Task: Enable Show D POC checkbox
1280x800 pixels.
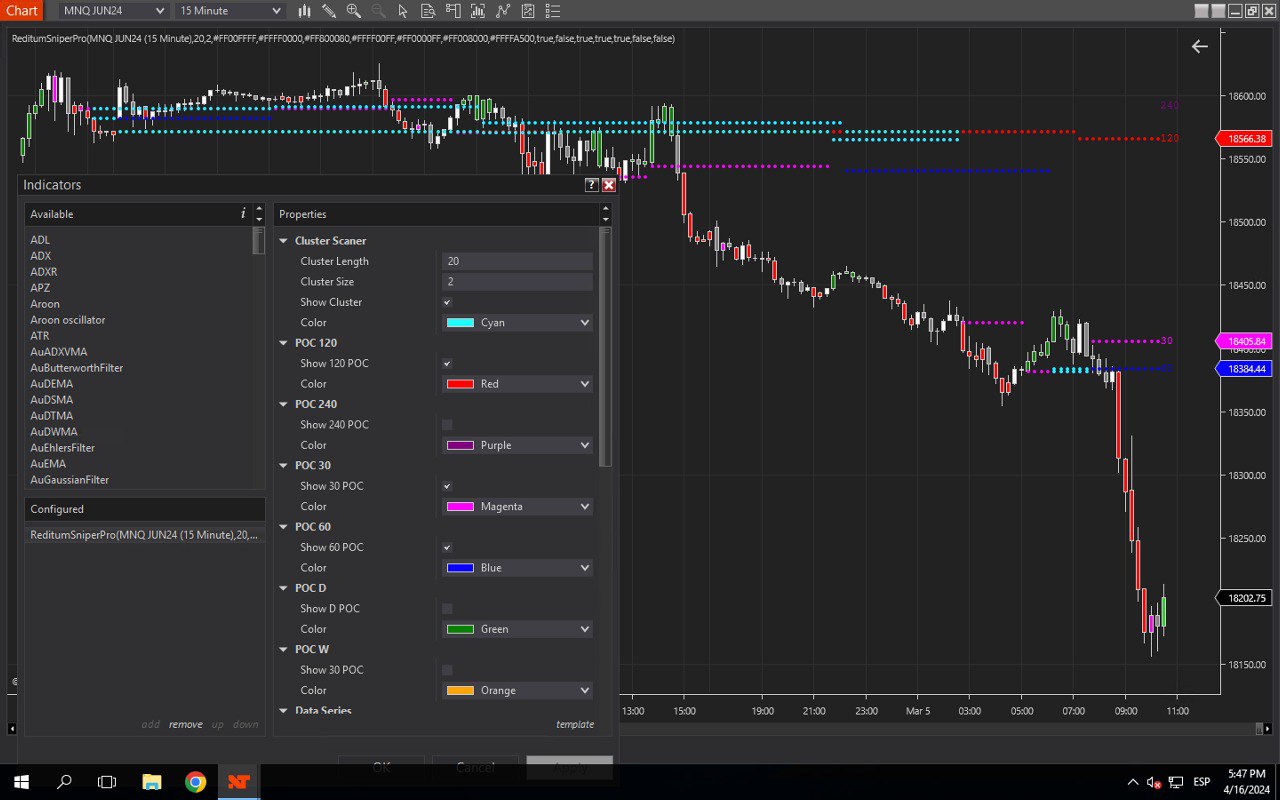Action: (447, 608)
